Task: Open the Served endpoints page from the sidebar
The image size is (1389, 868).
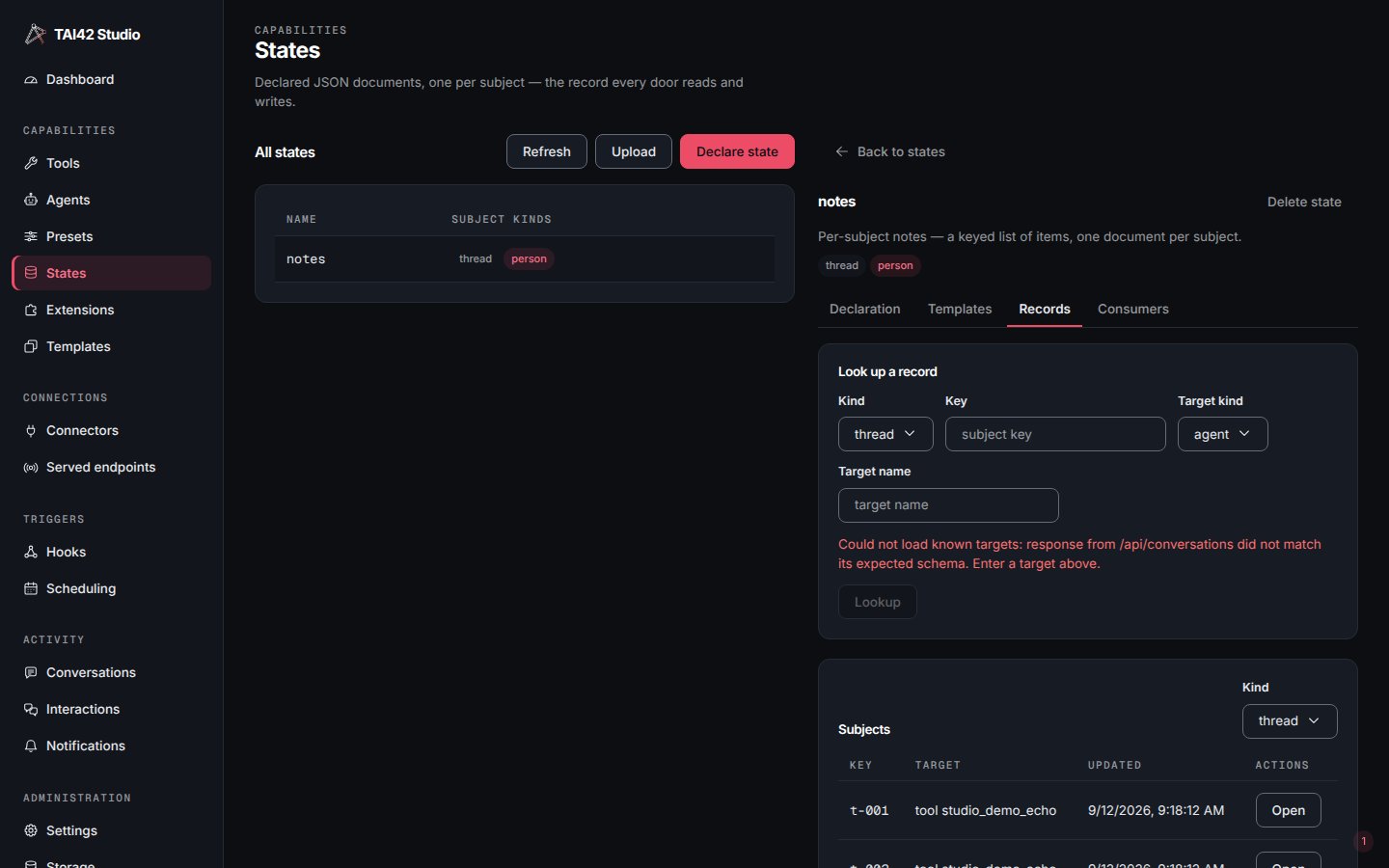Action: point(112,468)
